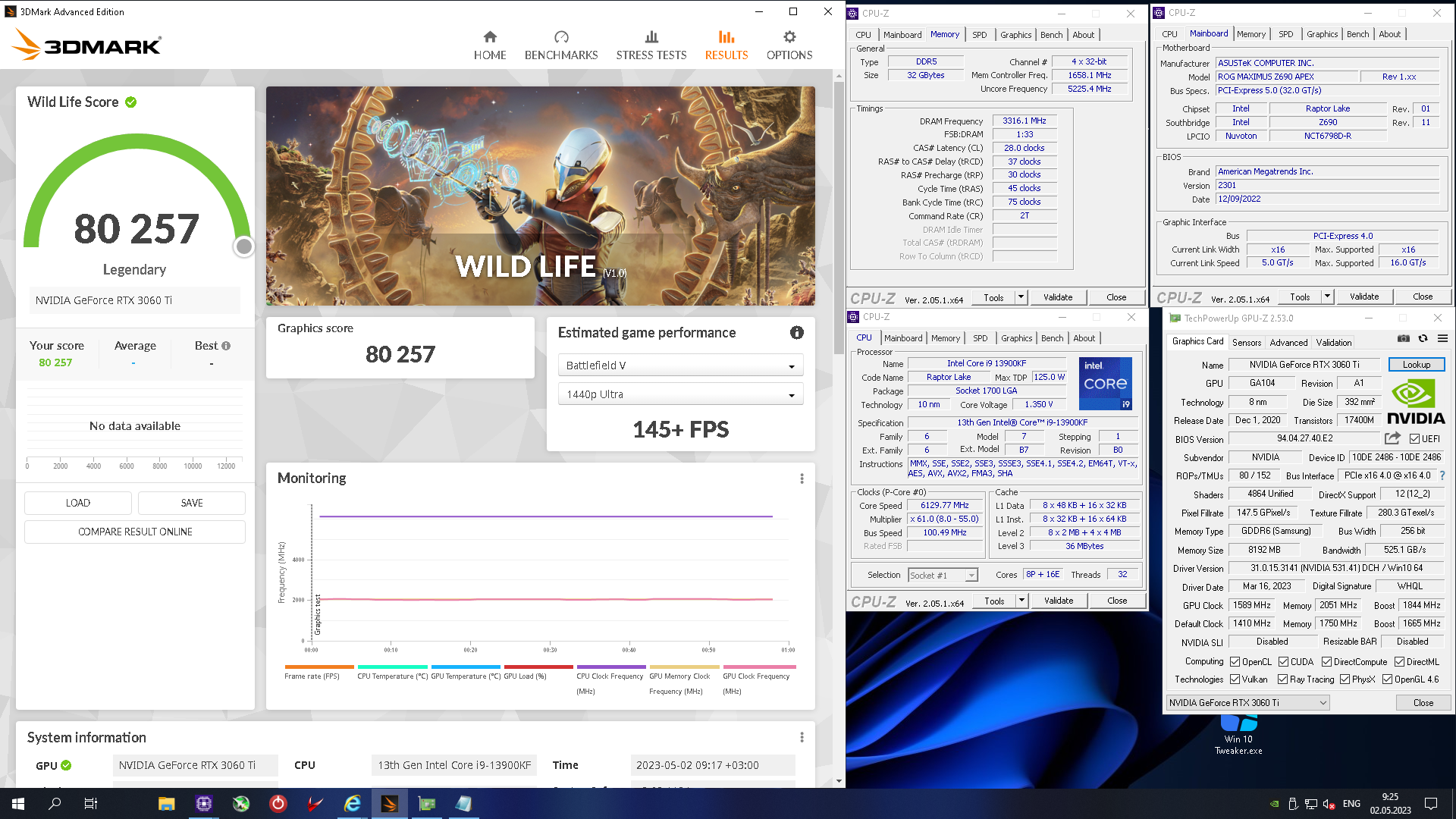Click the Bus Interface question mark in GPU-Z
1456x819 pixels.
coord(1442,475)
